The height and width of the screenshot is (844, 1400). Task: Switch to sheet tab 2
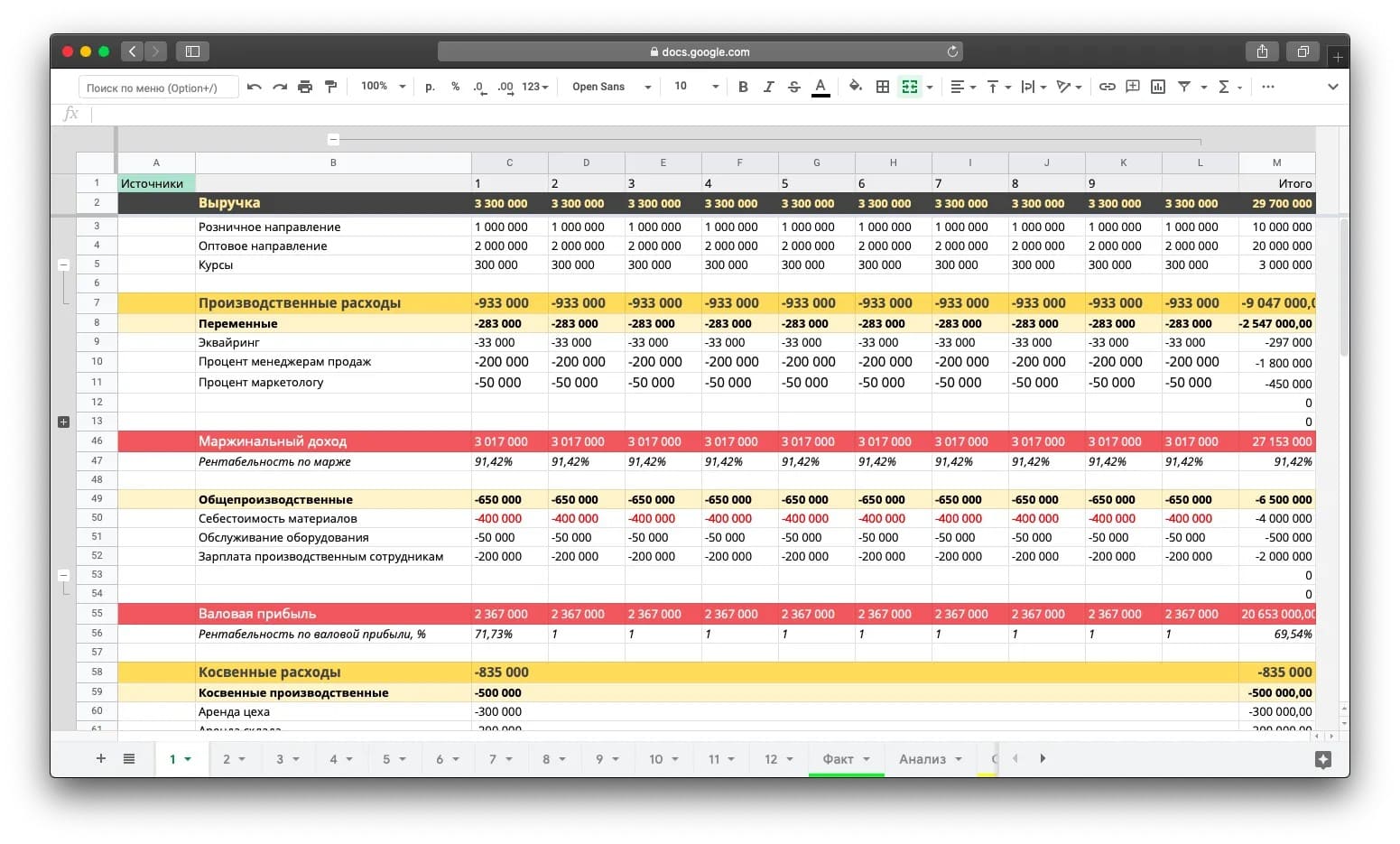(x=235, y=759)
